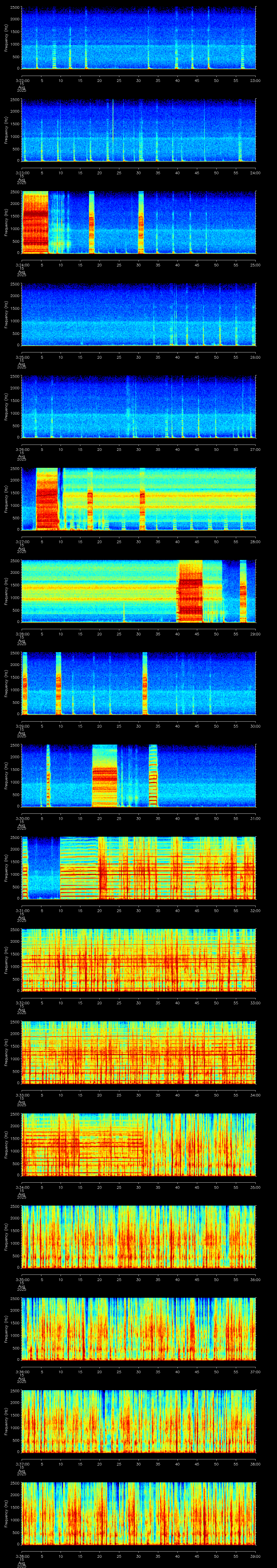Select the spectrogram panel starting at 3:23:00
Image resolution: width=277 pixels, height=1568 pixels.
pos(139,130)
